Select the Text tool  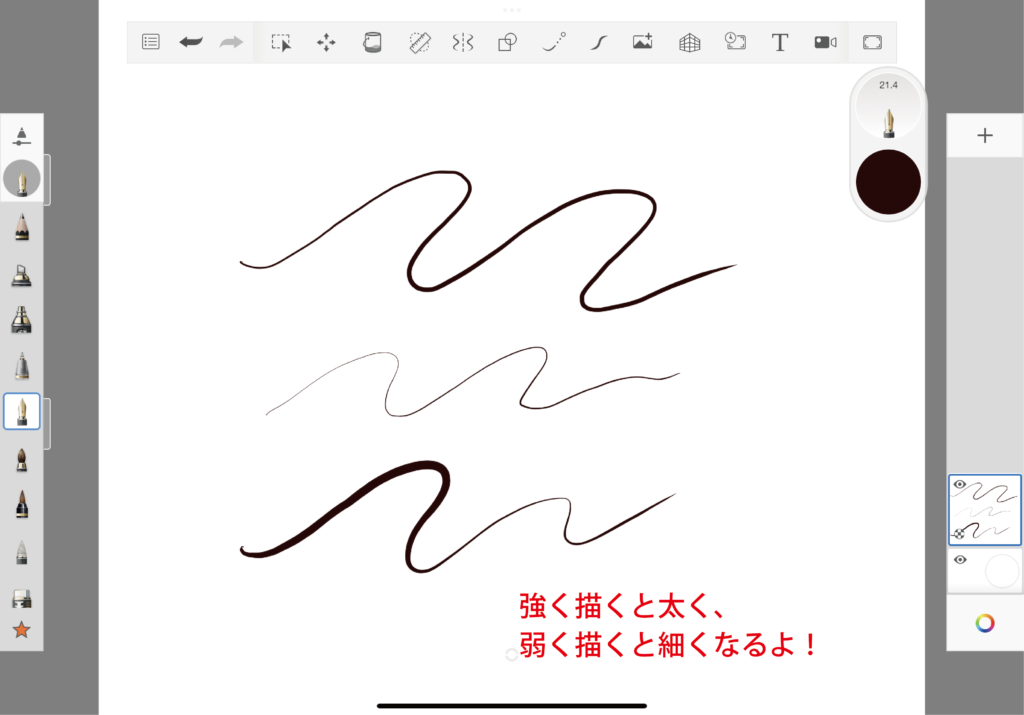(780, 42)
